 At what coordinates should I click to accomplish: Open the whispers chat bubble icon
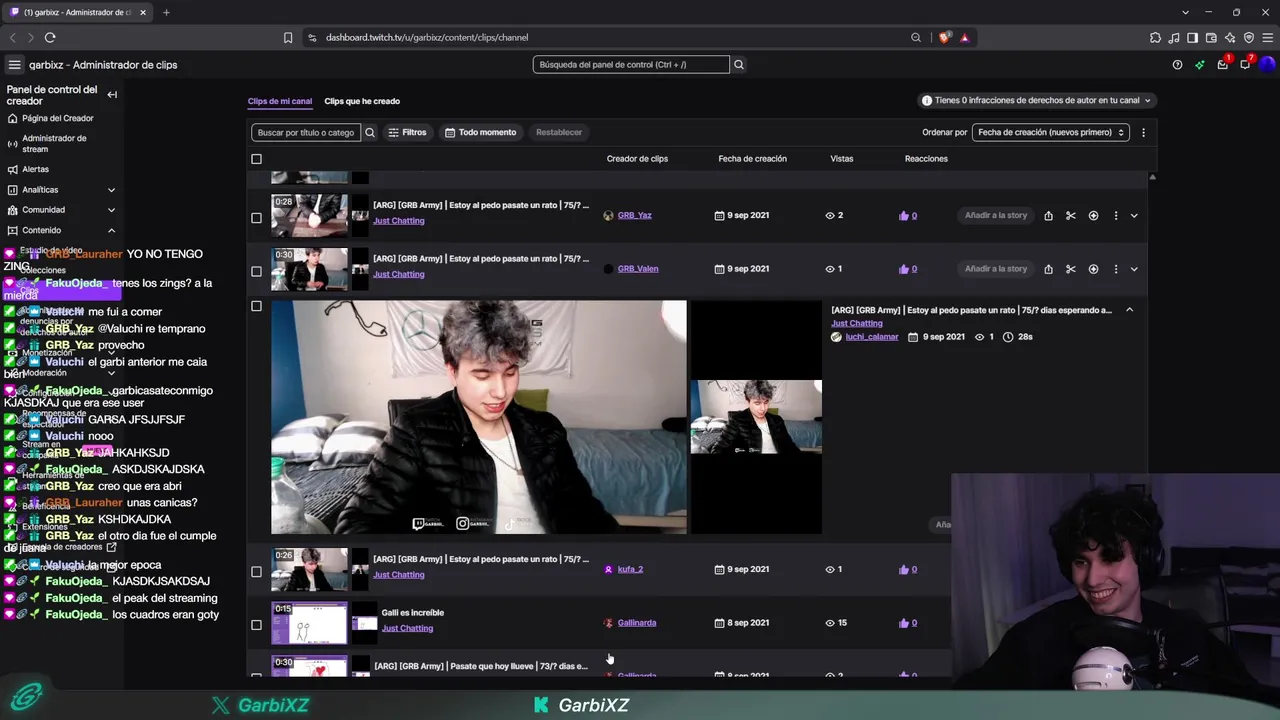coord(1245,65)
